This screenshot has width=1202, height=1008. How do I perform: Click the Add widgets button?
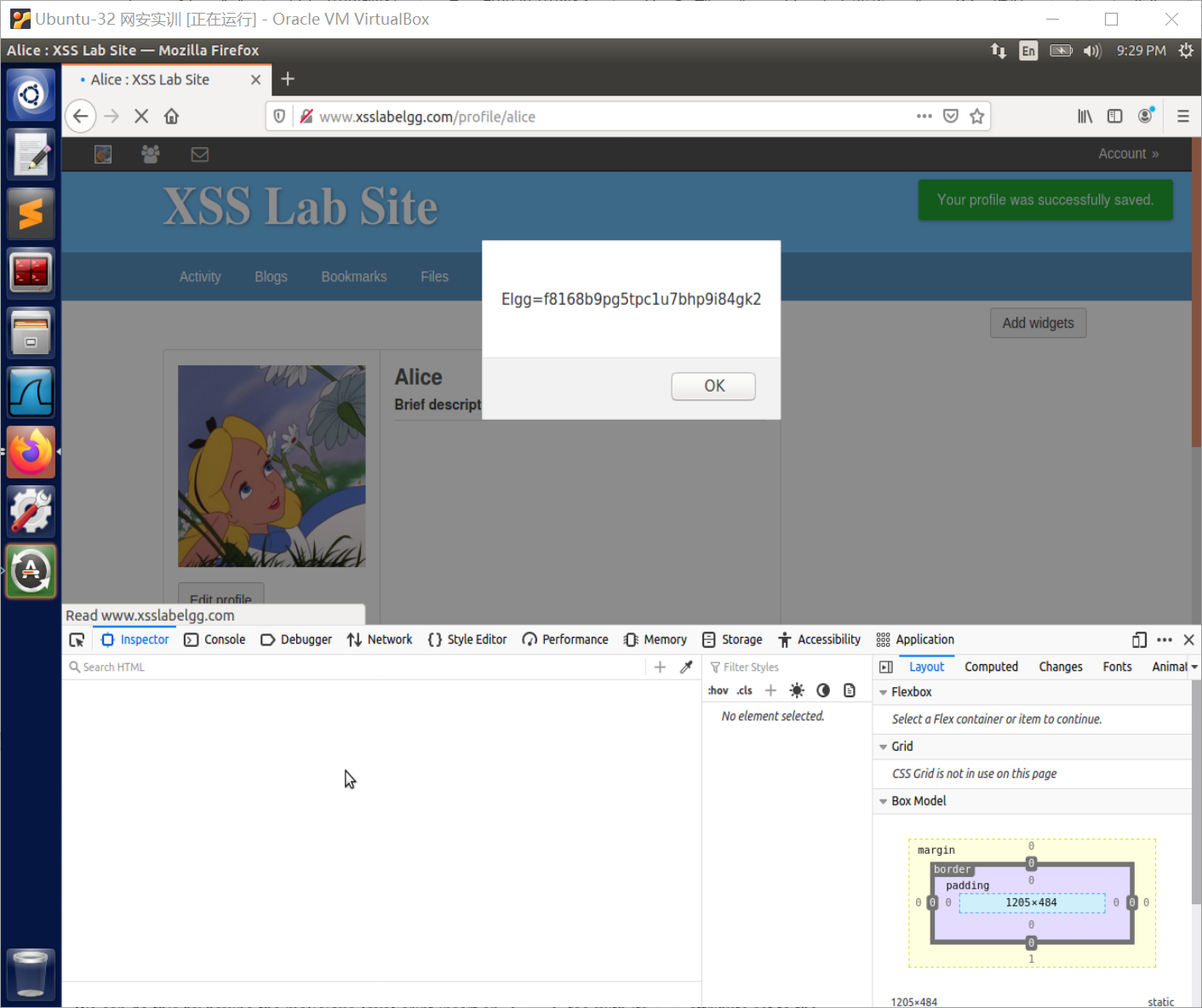(1038, 323)
